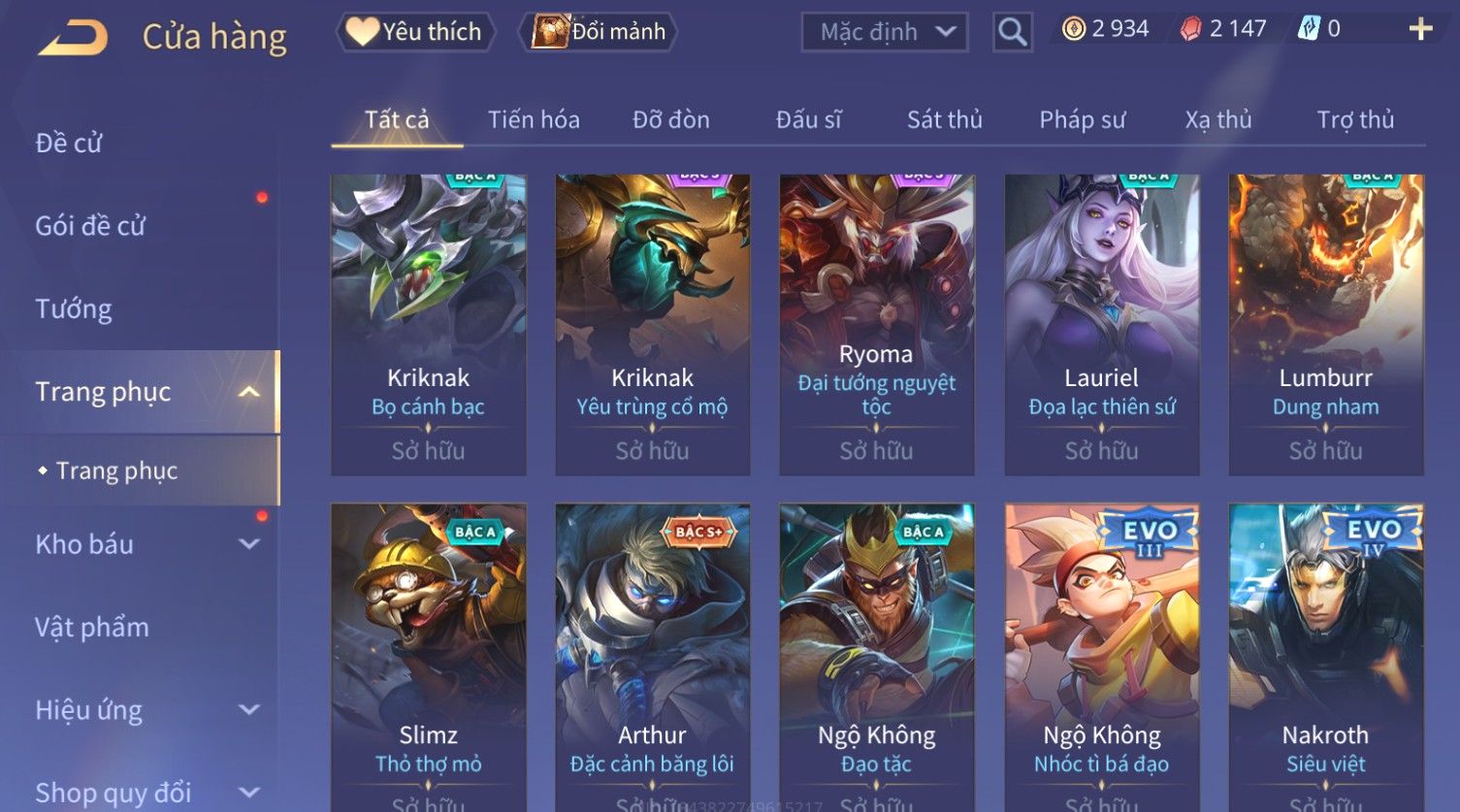The height and width of the screenshot is (812, 1460).
Task: Switch to the Tiến hóa tab
Action: click(534, 119)
